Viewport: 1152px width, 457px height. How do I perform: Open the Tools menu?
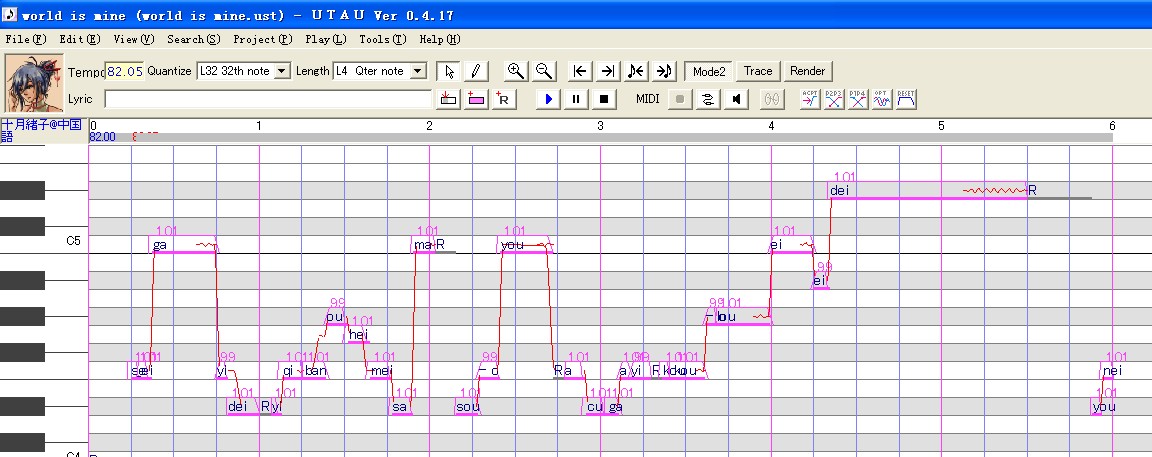383,39
